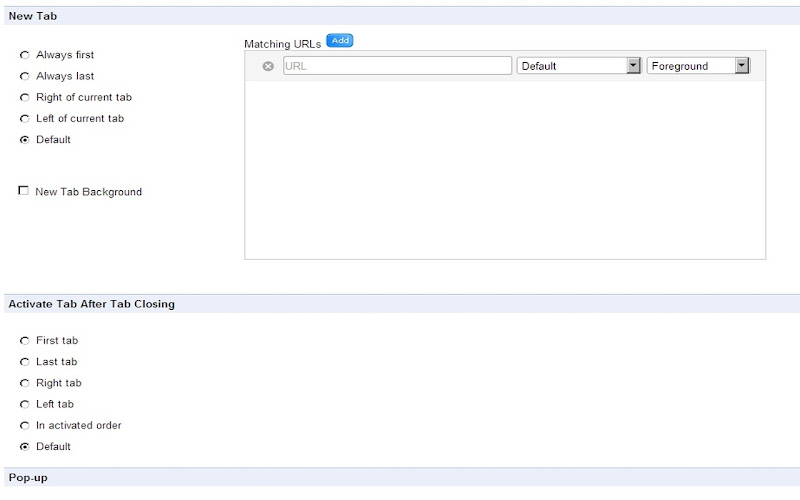Select the Always first radio option
The width and height of the screenshot is (800, 500).
click(24, 55)
